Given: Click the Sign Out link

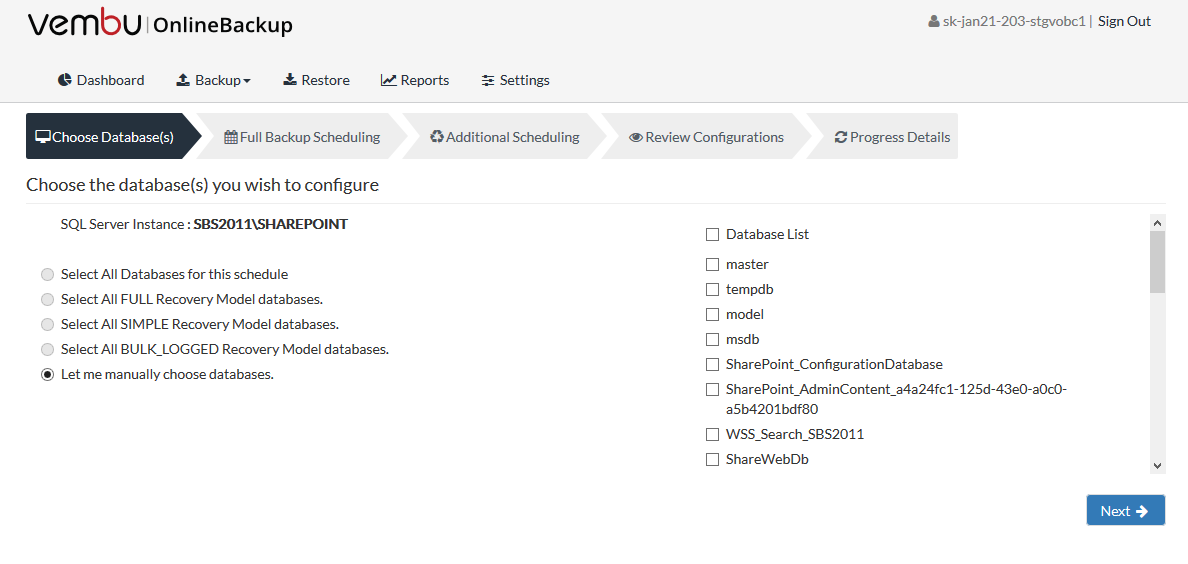Looking at the screenshot, I should click(x=1124, y=21).
